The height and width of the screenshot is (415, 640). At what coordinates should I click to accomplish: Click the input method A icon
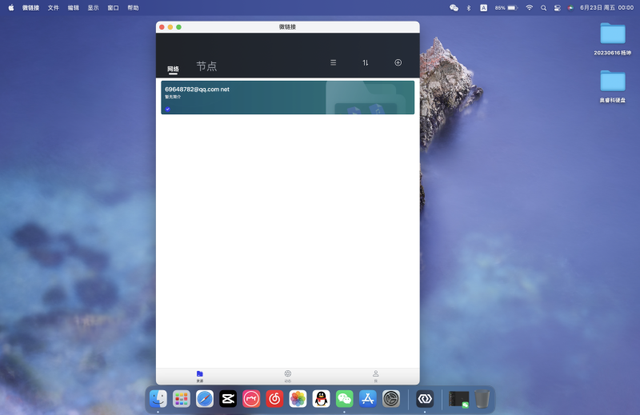click(483, 8)
